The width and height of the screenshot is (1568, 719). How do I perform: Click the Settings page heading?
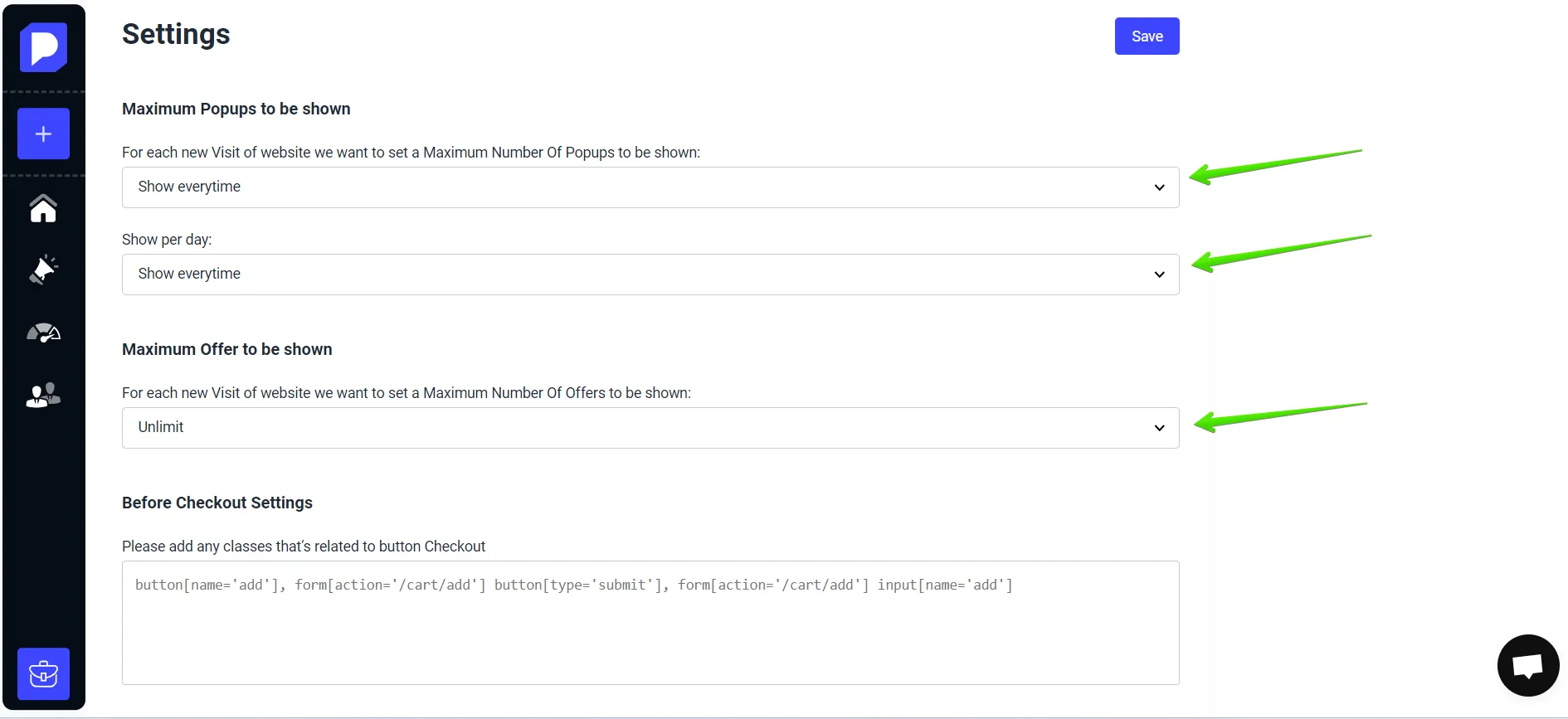click(176, 34)
